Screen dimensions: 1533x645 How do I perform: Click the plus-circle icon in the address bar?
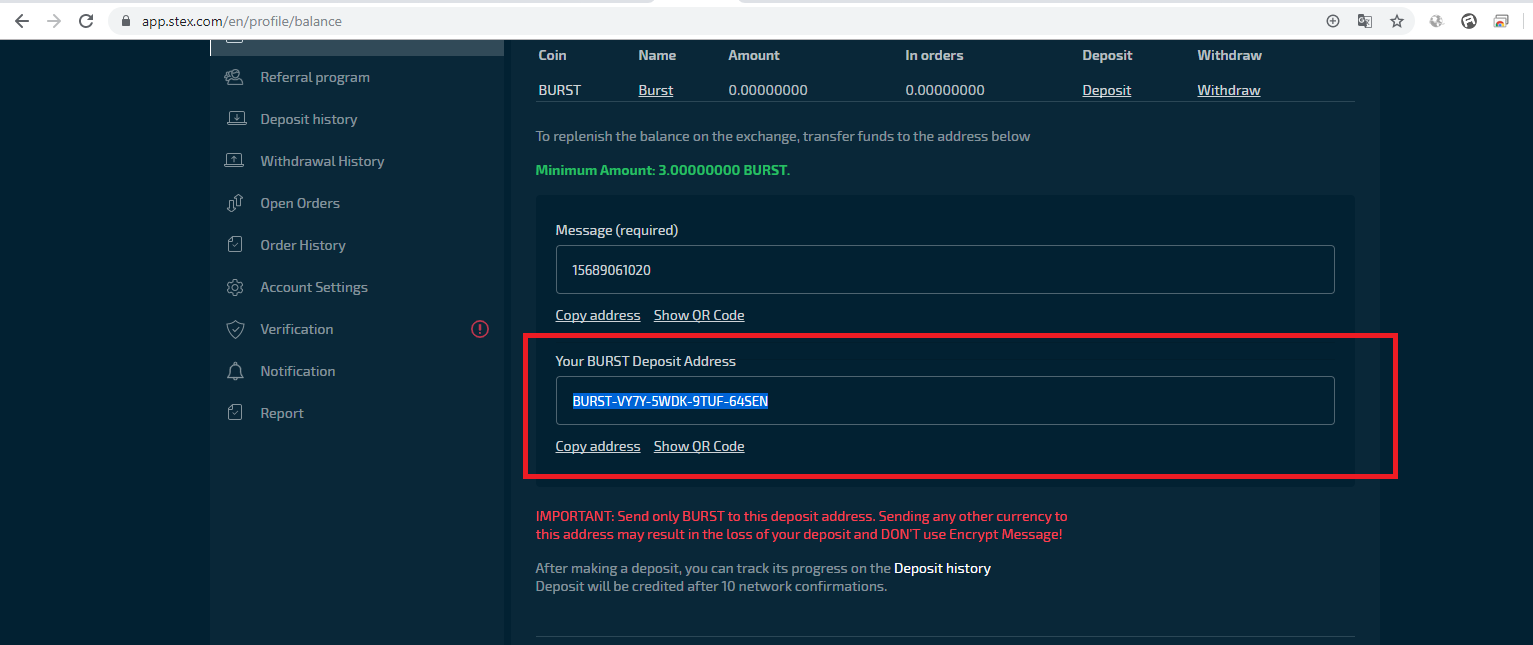(1332, 21)
